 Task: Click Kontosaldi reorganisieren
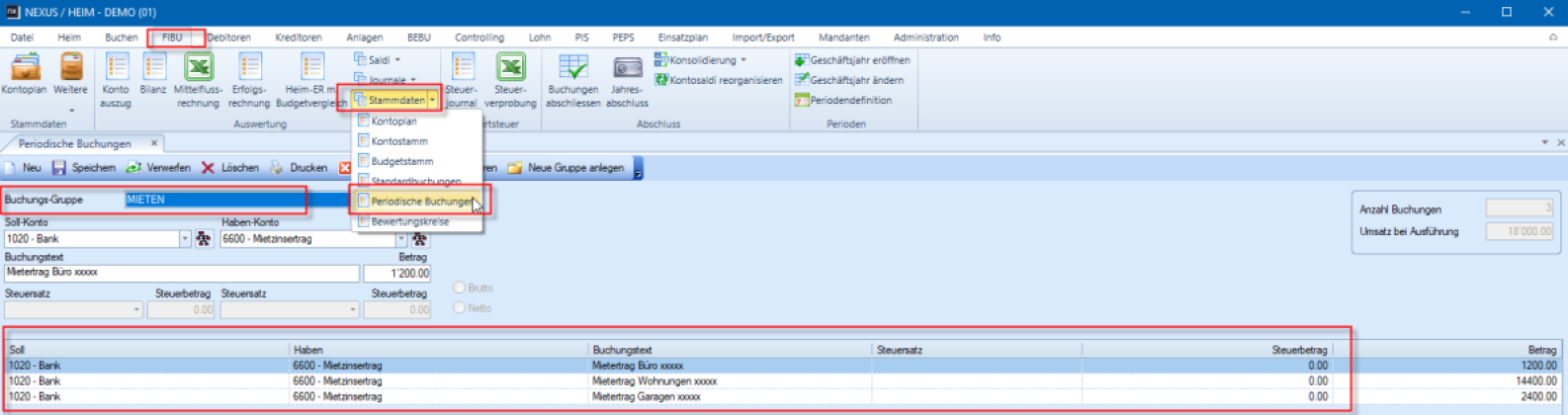click(x=719, y=80)
